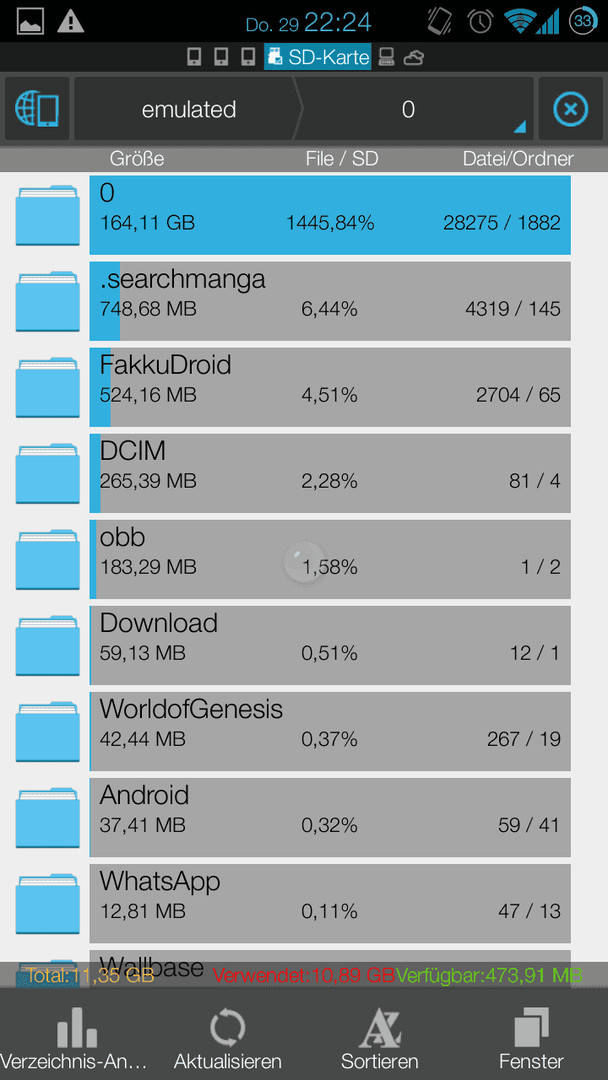This screenshot has height=1080, width=608.
Task: Select the cloud storage icon
Action: 414,58
